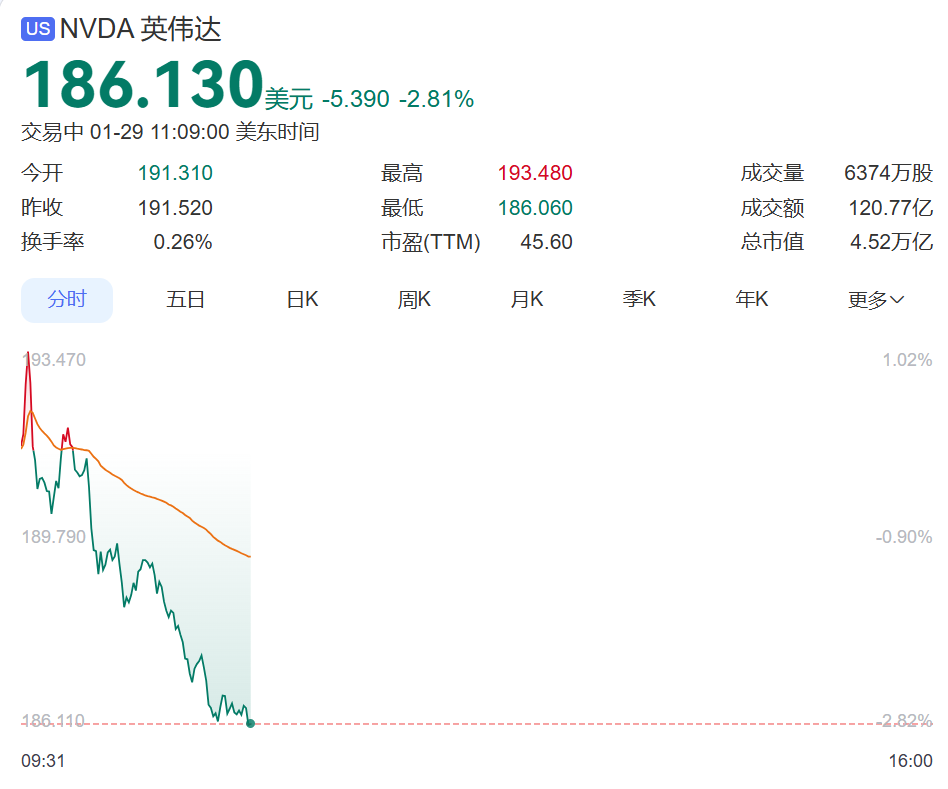Open the 季K quarterly chart tab
This screenshot has height=789, width=948.
[x=639, y=300]
